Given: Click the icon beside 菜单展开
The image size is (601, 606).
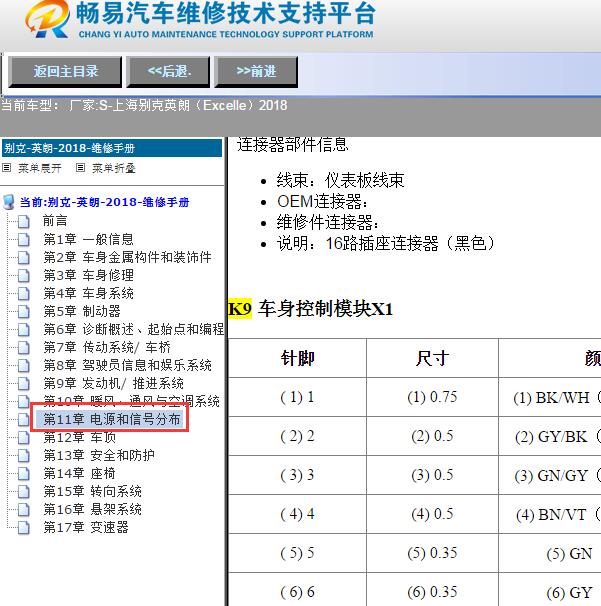Looking at the screenshot, I should point(7,168).
